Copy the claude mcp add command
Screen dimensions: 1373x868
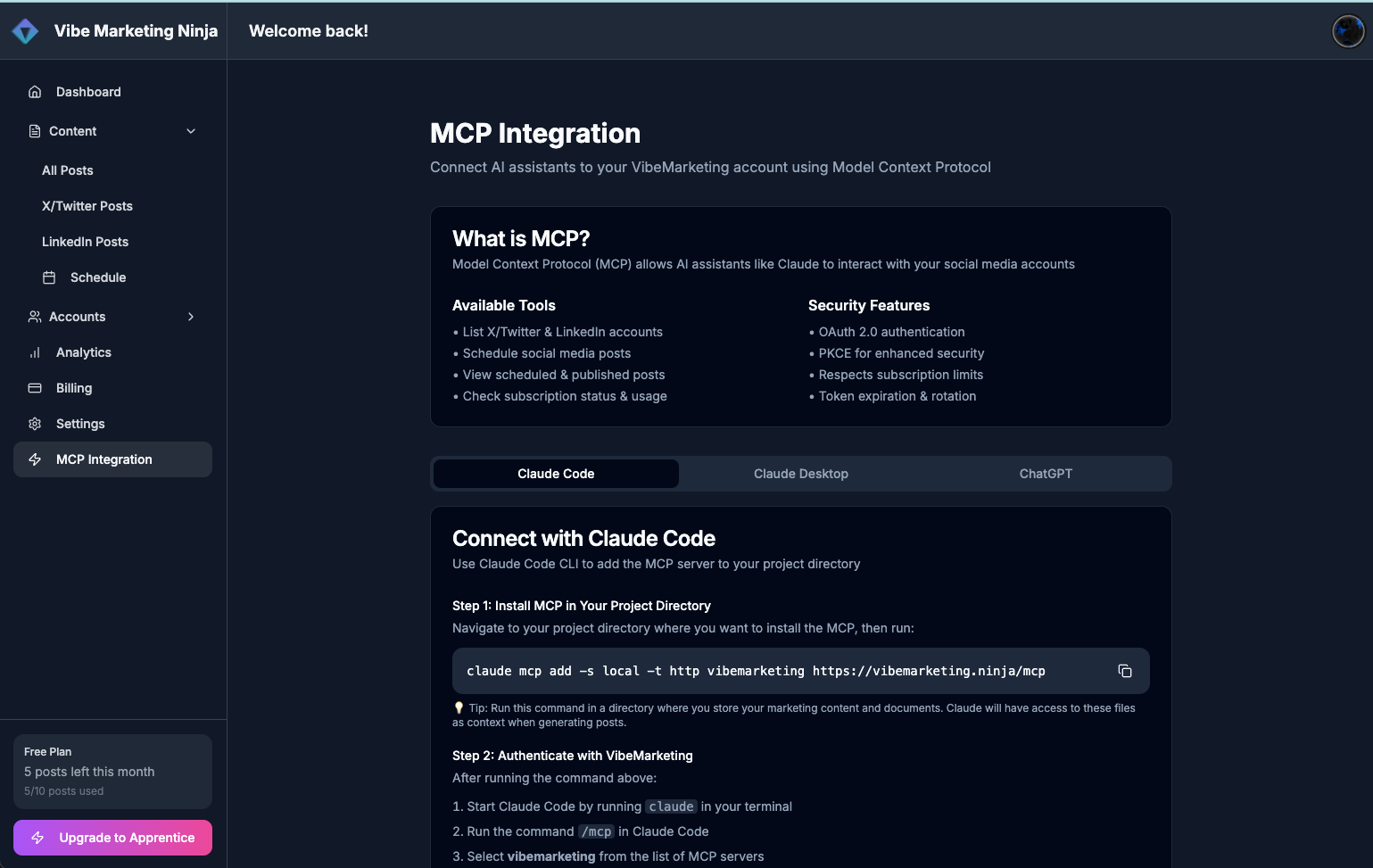click(x=1125, y=671)
